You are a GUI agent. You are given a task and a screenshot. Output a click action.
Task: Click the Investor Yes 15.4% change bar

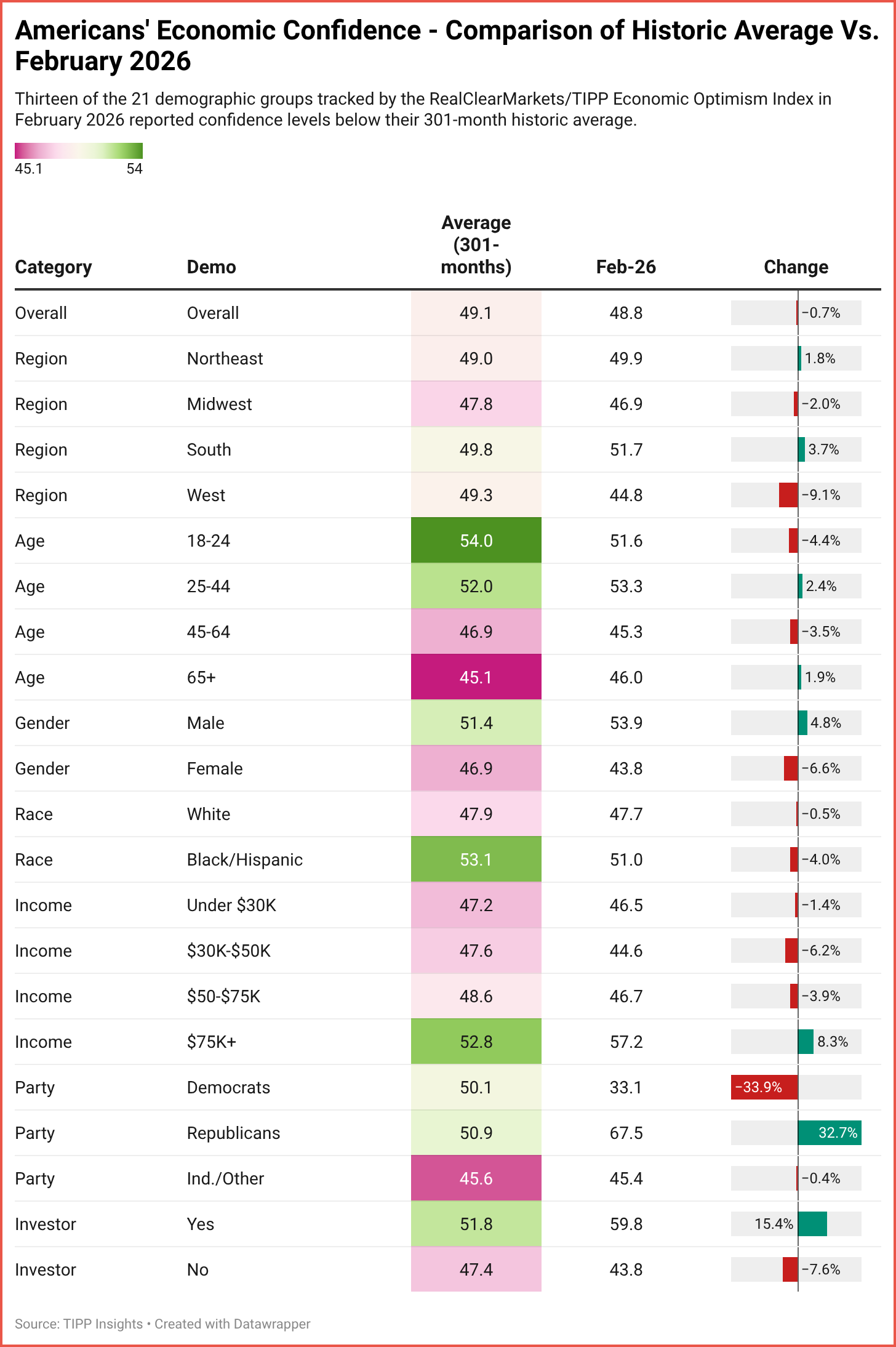click(x=812, y=1224)
